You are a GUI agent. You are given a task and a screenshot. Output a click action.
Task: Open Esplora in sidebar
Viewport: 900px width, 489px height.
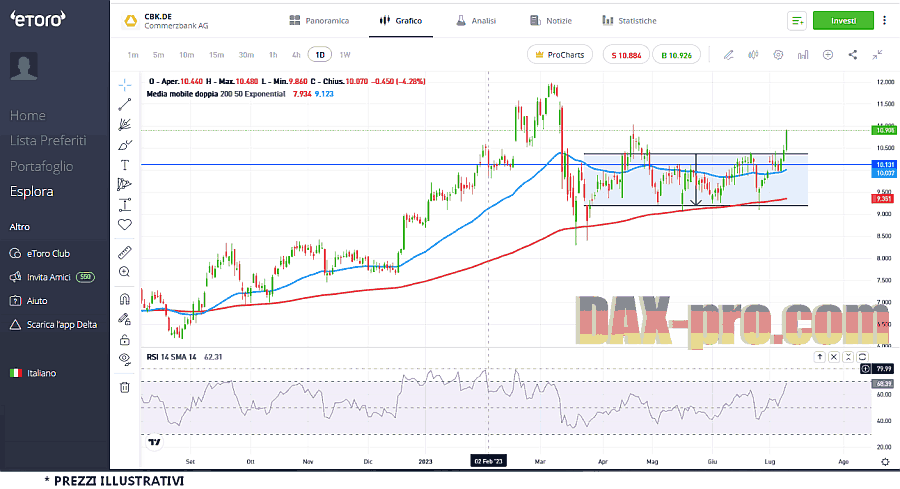point(32,192)
